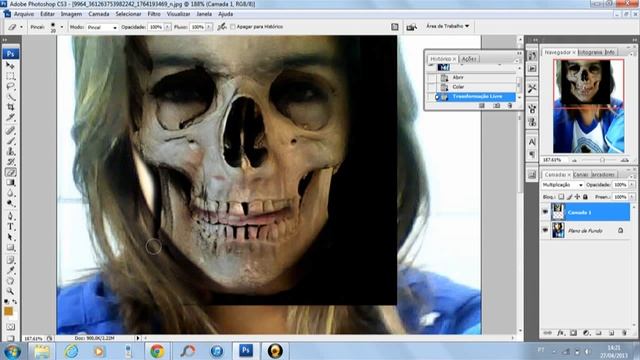
Task: Open the Imagem menu
Action: click(71, 14)
